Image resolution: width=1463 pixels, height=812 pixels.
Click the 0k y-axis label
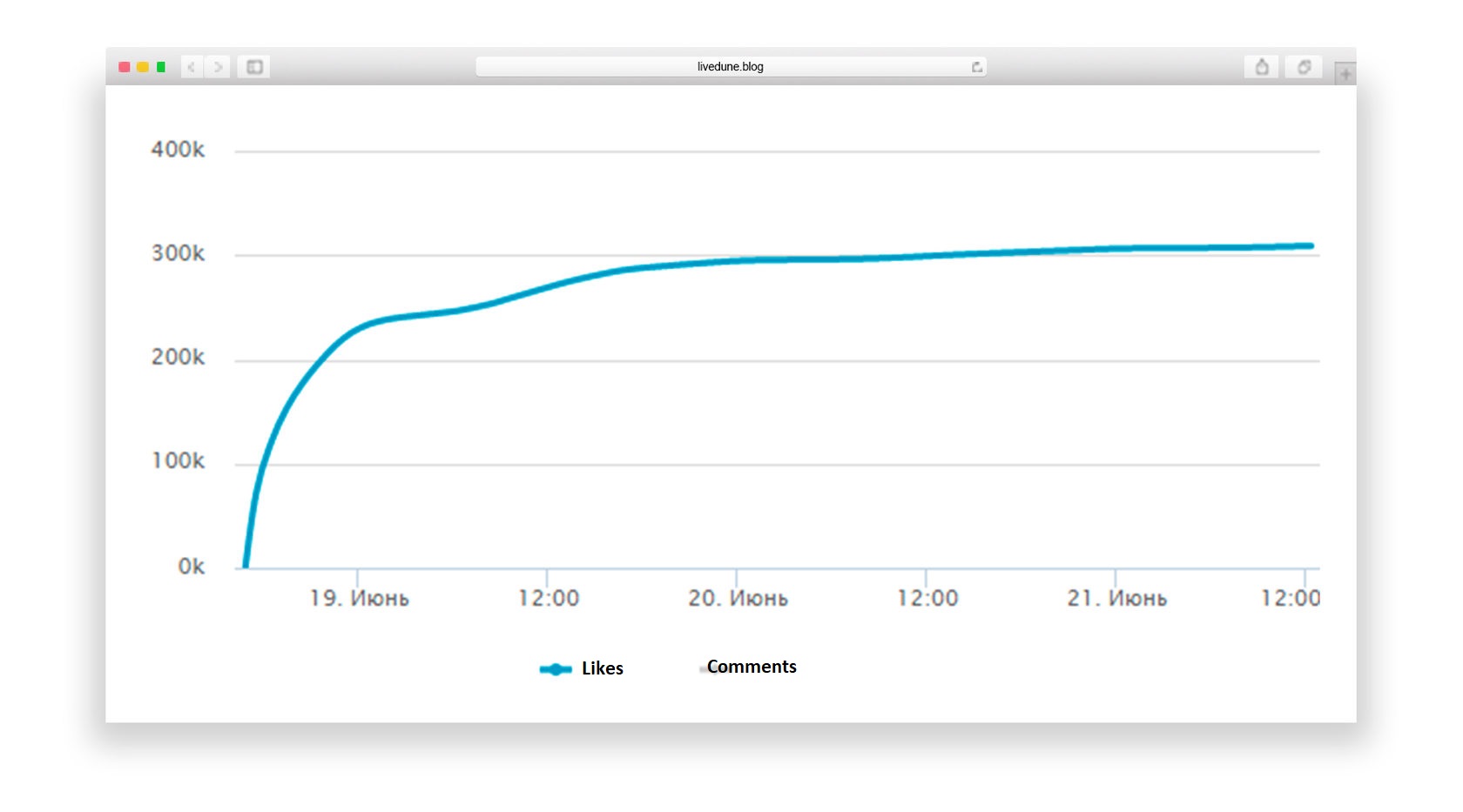[x=191, y=567]
